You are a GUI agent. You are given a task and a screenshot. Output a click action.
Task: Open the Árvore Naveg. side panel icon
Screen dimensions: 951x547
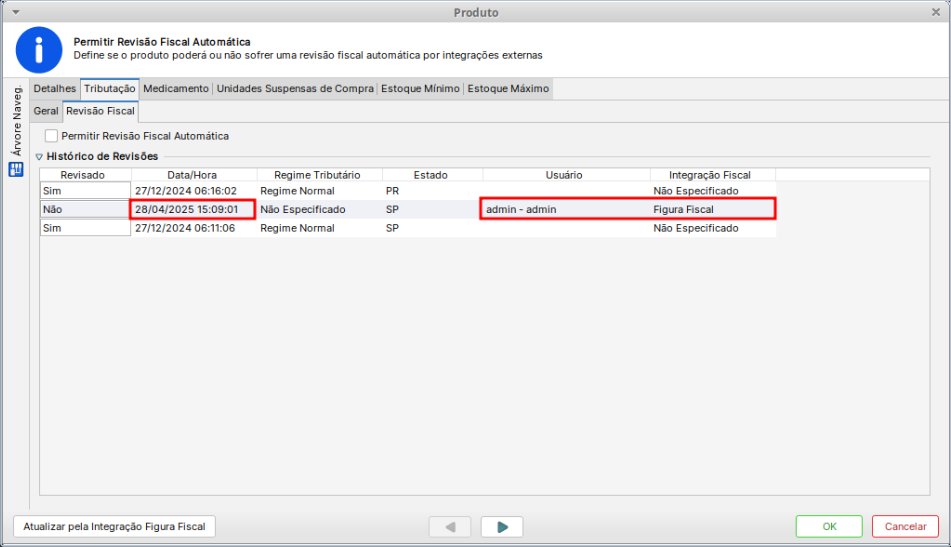point(15,169)
